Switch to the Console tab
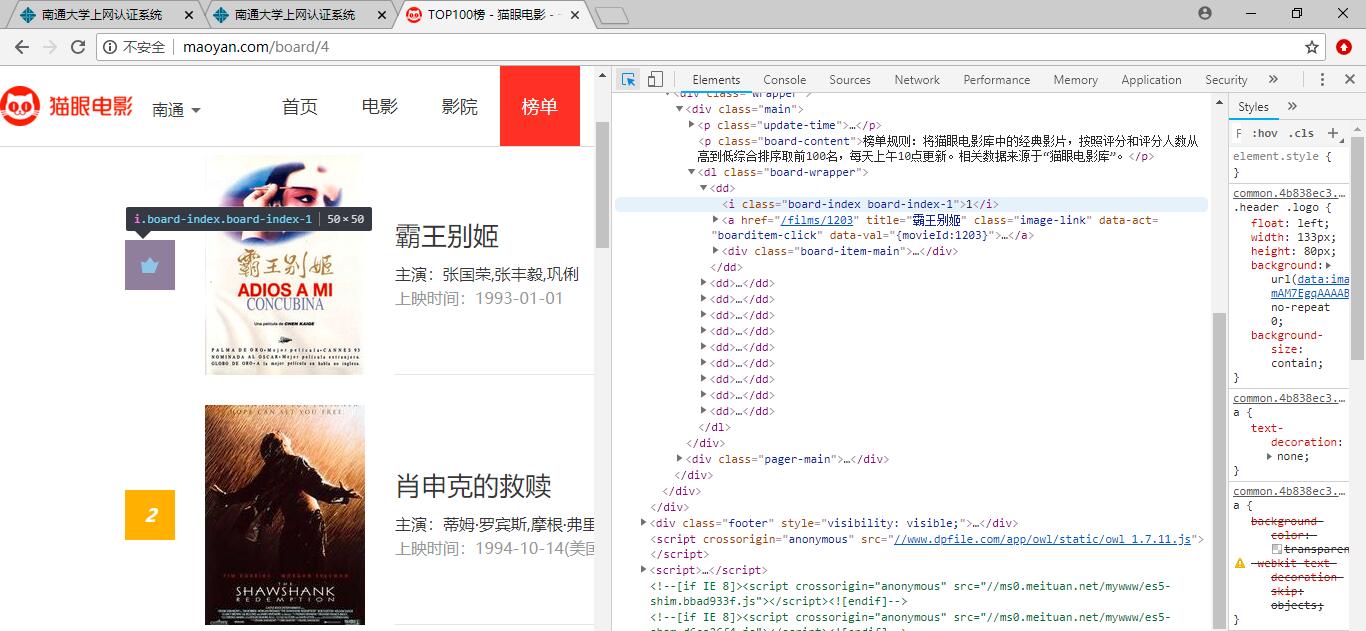Screen dimensions: 1366x631 pyautogui.click(x=785, y=80)
